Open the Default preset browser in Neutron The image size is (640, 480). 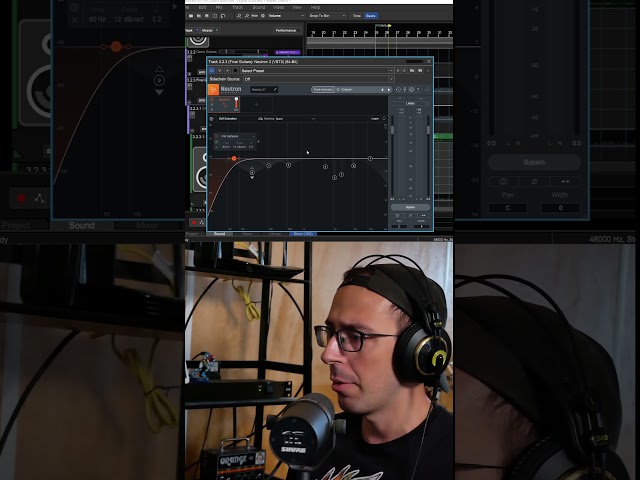[x=357, y=89]
